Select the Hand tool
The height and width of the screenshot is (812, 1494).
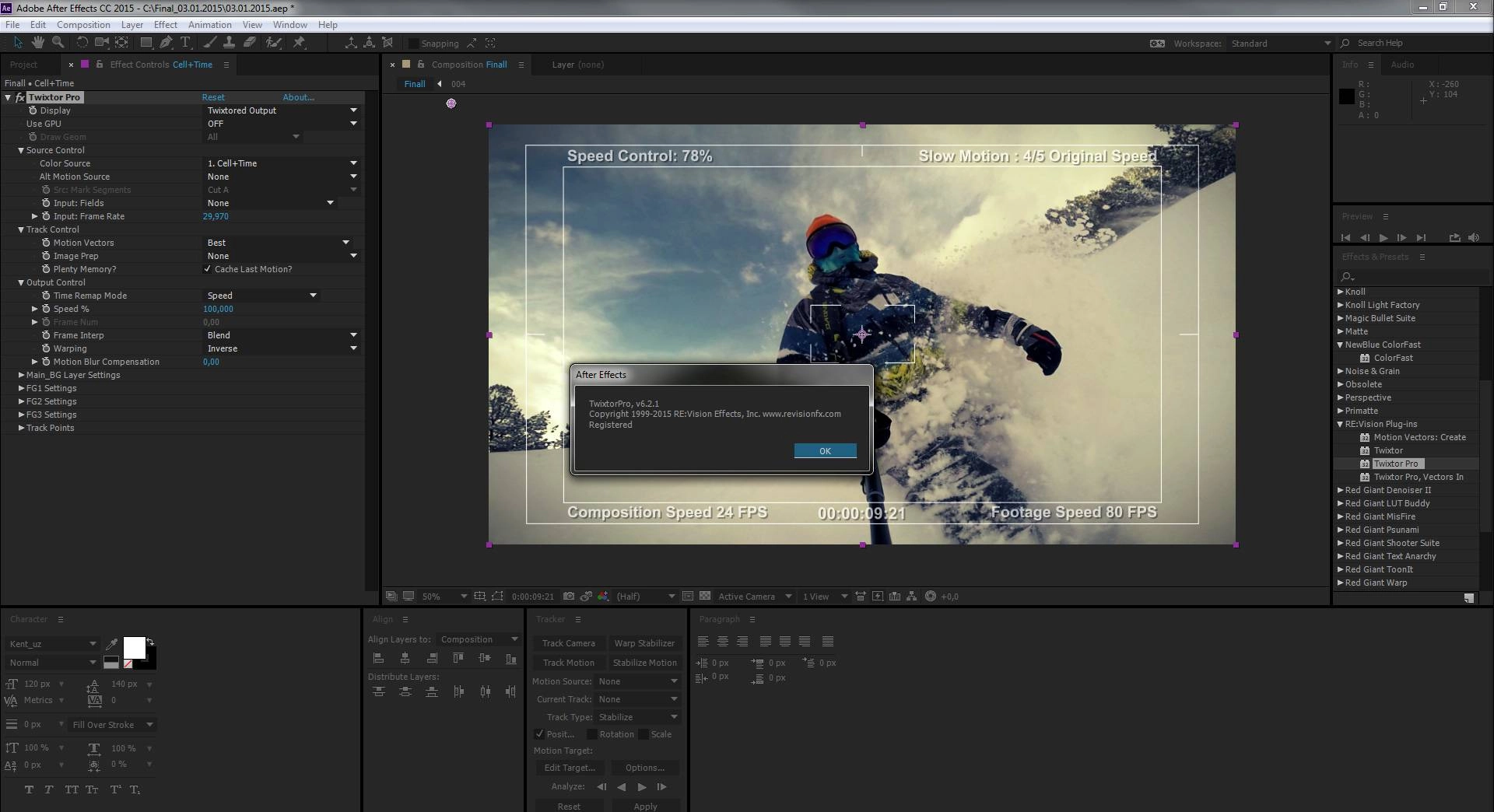[x=37, y=43]
